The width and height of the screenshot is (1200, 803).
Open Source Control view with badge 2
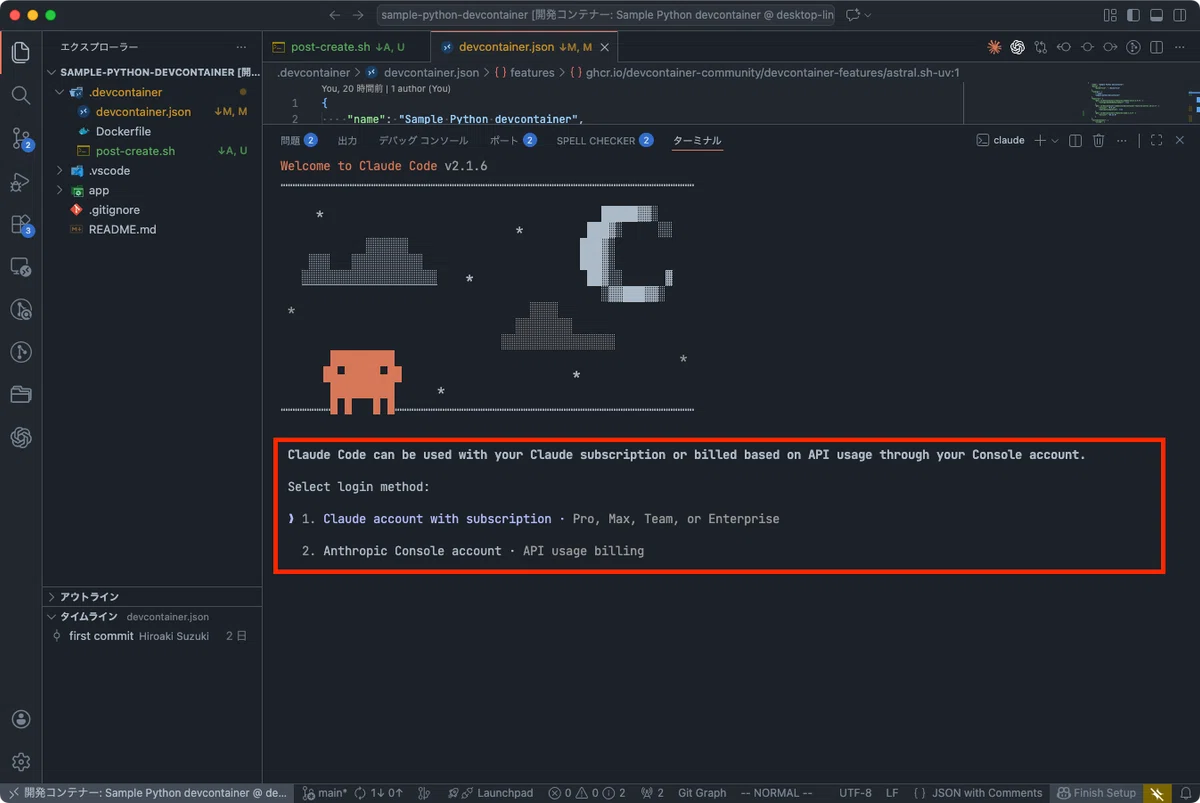tap(21, 139)
